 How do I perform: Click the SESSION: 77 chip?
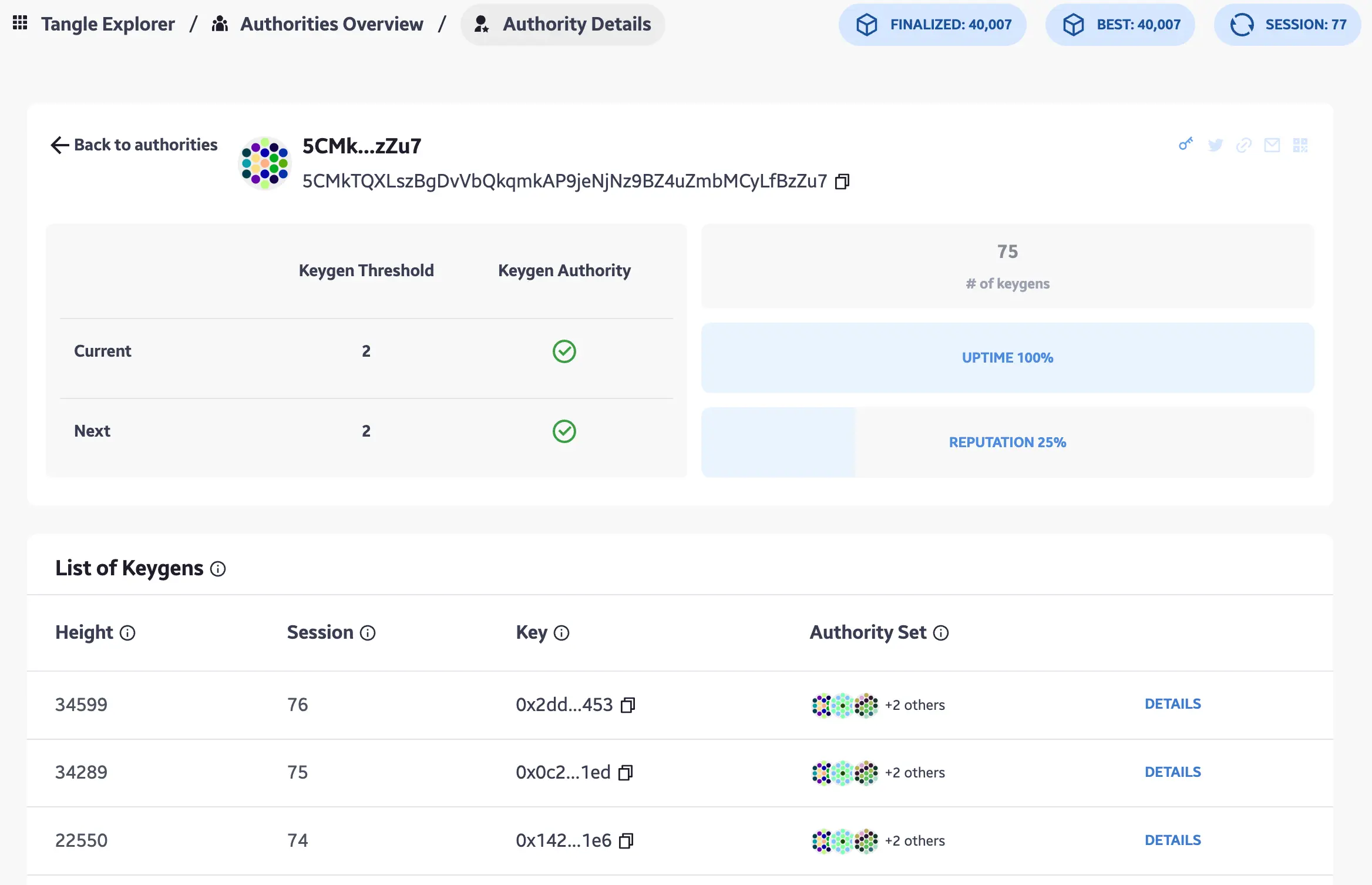pyautogui.click(x=1287, y=25)
